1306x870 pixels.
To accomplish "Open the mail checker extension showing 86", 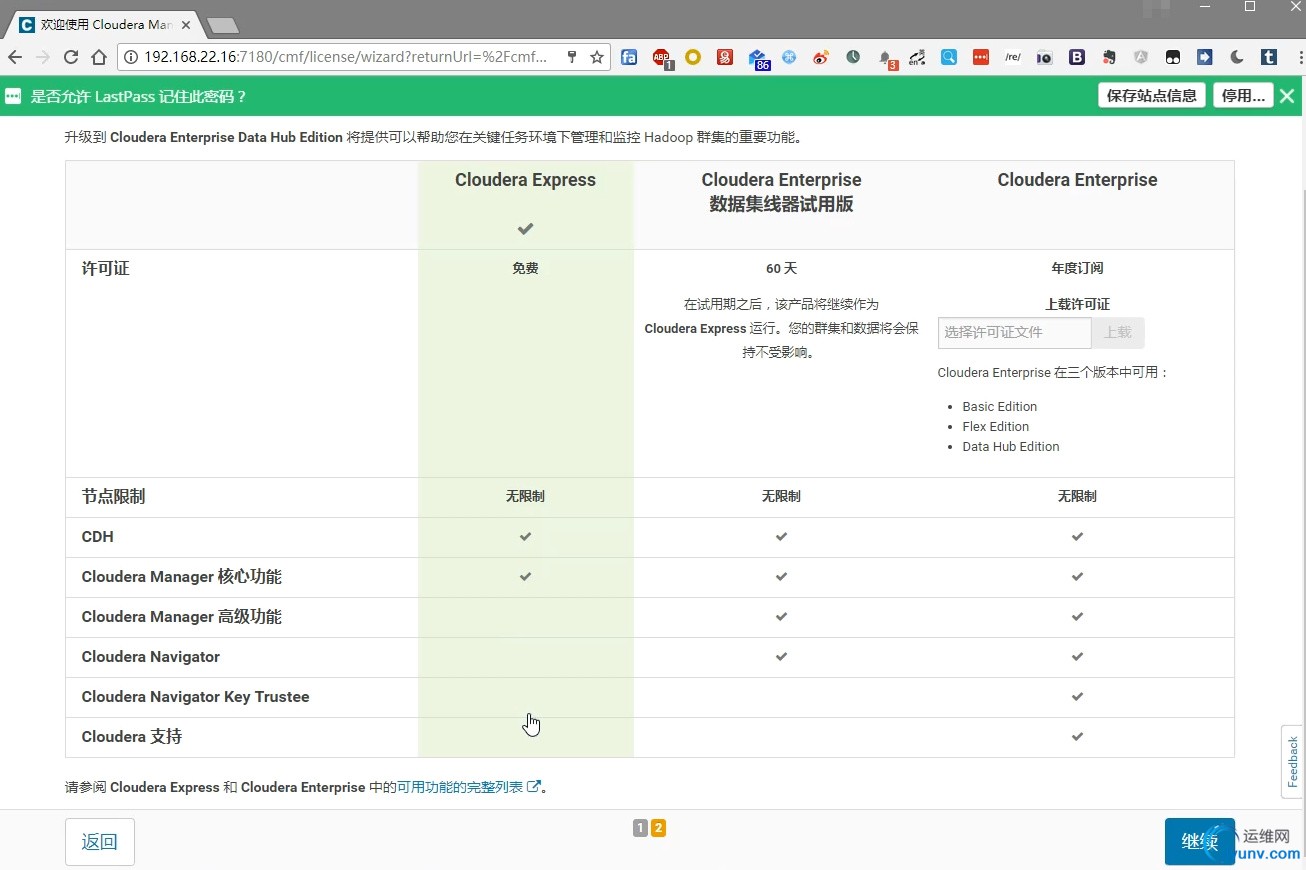I will [757, 58].
